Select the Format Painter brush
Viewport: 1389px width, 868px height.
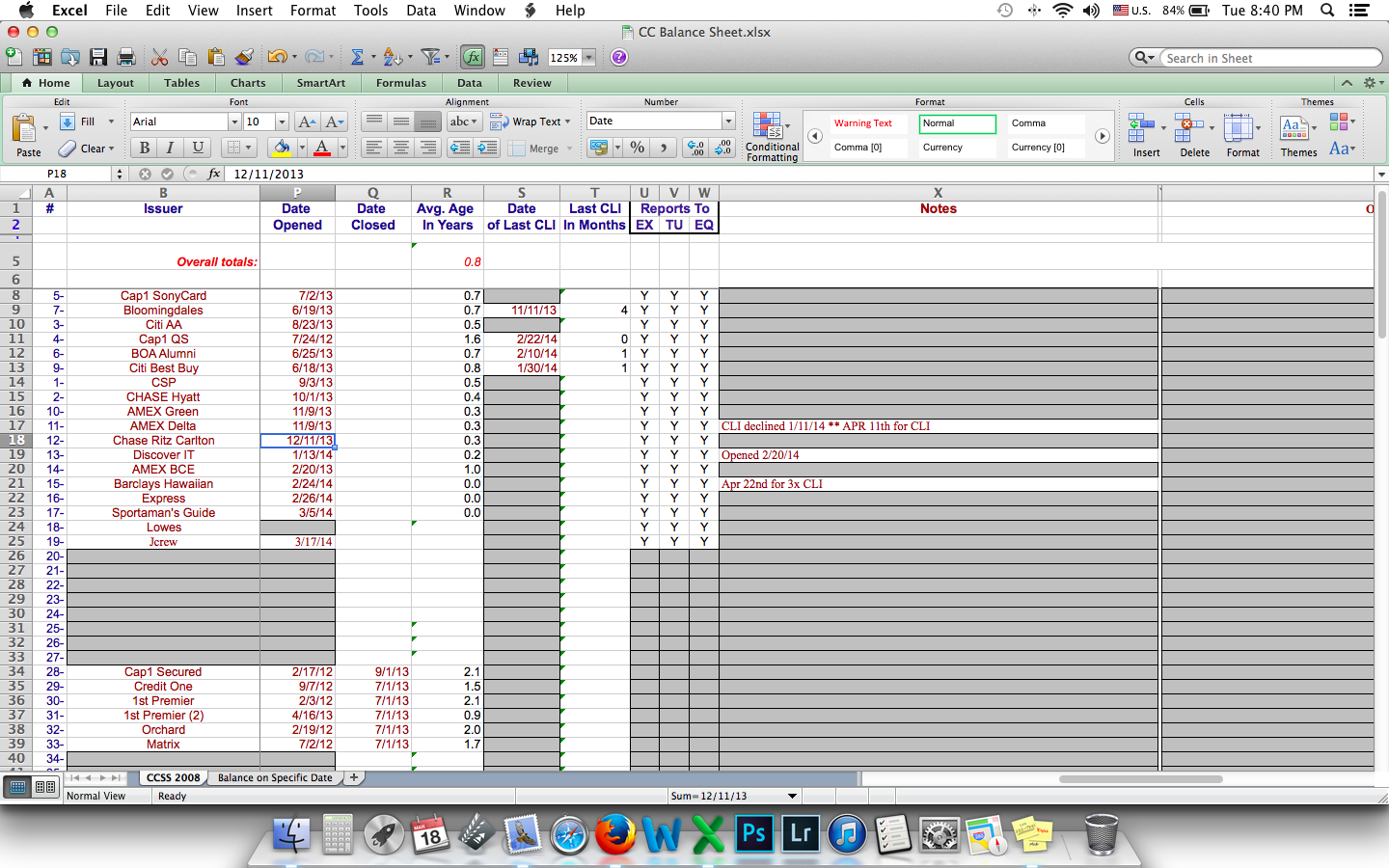pyautogui.click(x=244, y=57)
